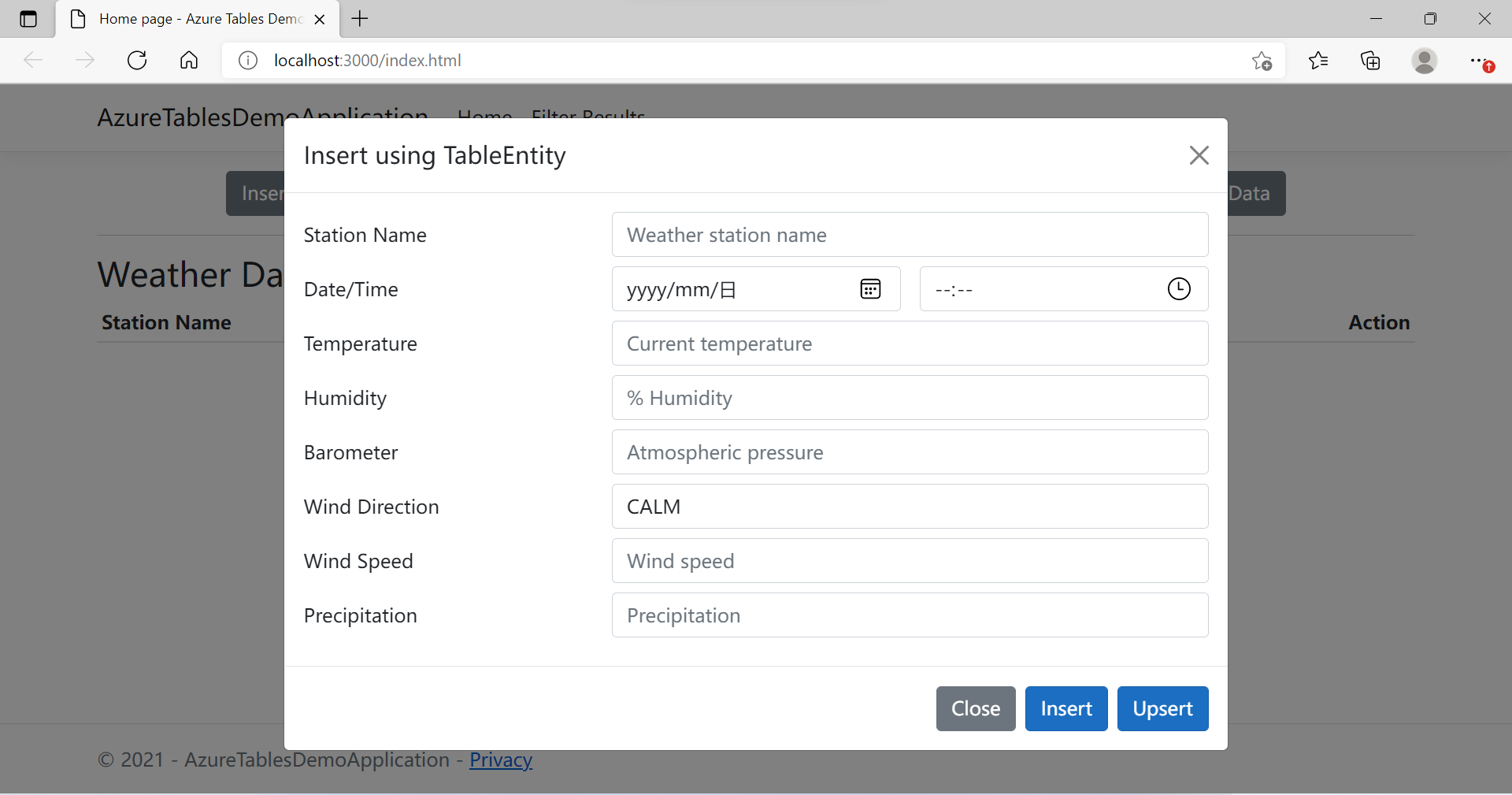This screenshot has width=1512, height=795.
Task: View site information icon
Action: pos(247,61)
